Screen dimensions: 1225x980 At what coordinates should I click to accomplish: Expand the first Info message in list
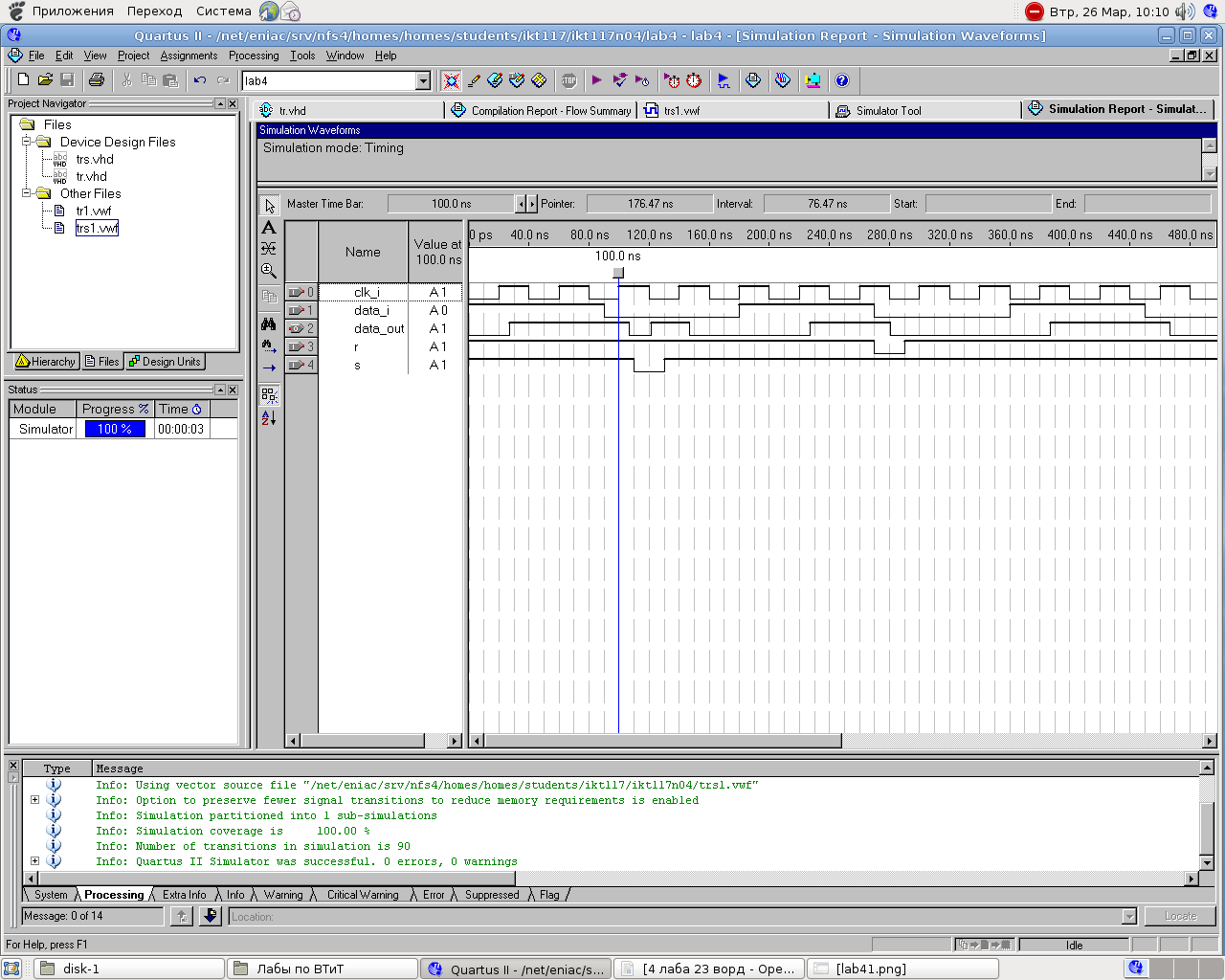35,800
